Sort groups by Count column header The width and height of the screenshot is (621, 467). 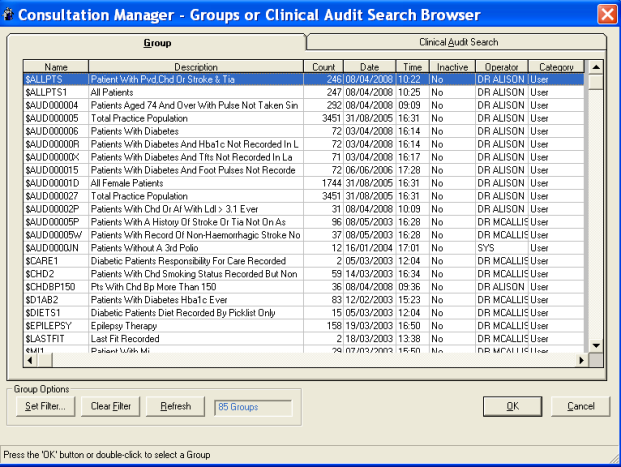(324, 67)
